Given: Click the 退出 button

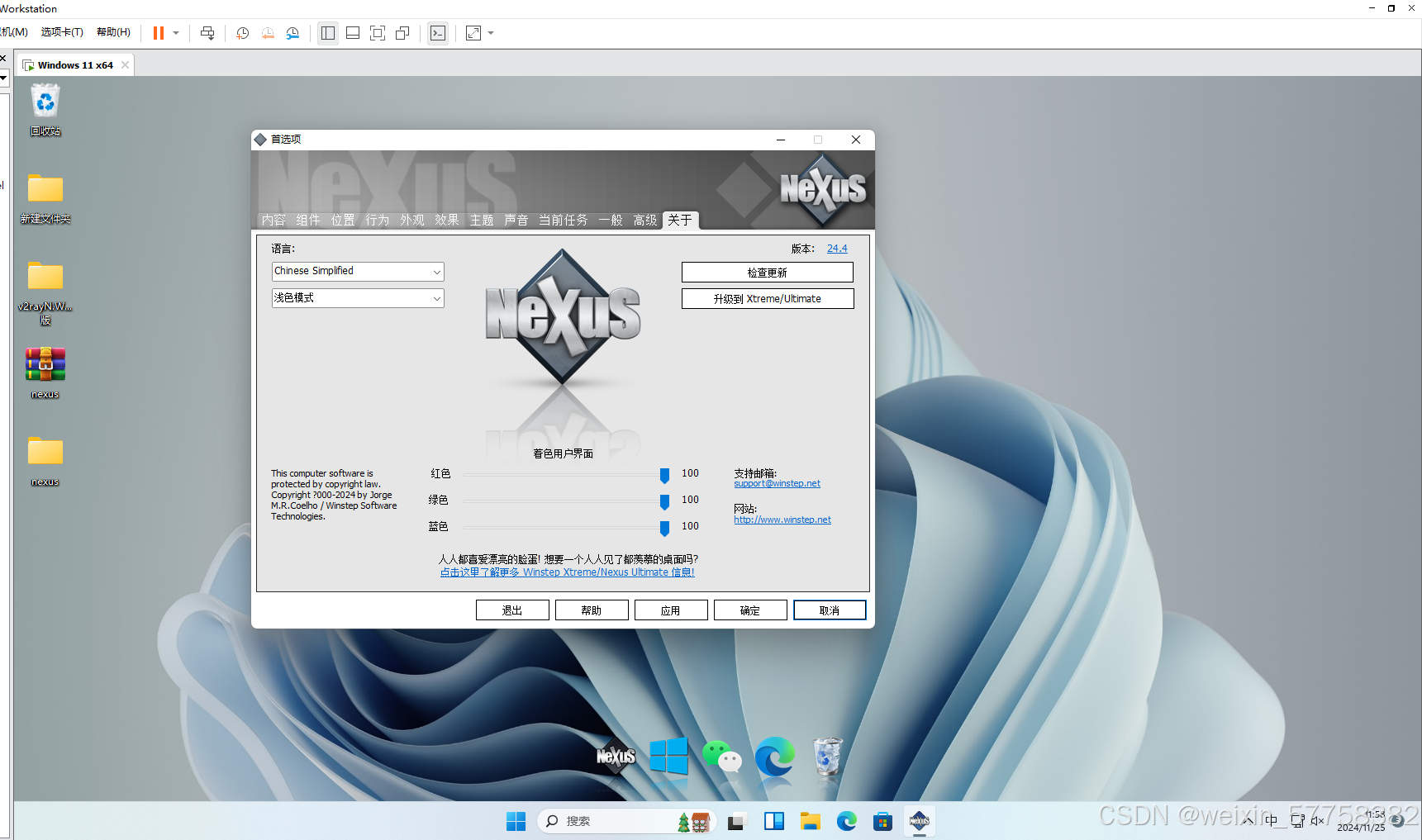Looking at the screenshot, I should point(512,610).
